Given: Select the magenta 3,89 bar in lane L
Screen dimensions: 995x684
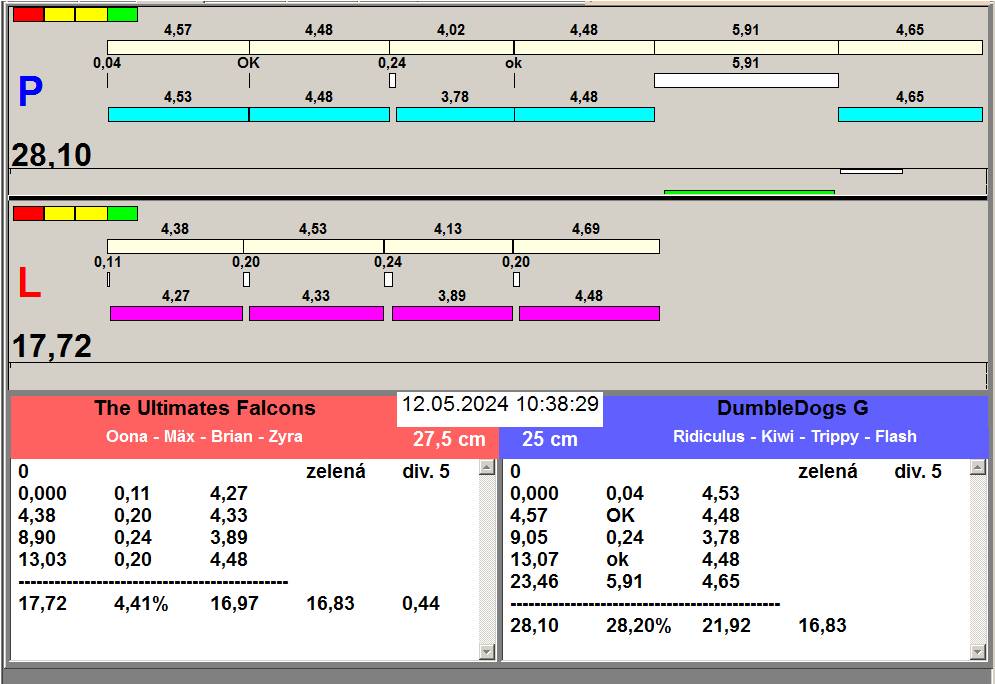Looking at the screenshot, I should coord(452,313).
